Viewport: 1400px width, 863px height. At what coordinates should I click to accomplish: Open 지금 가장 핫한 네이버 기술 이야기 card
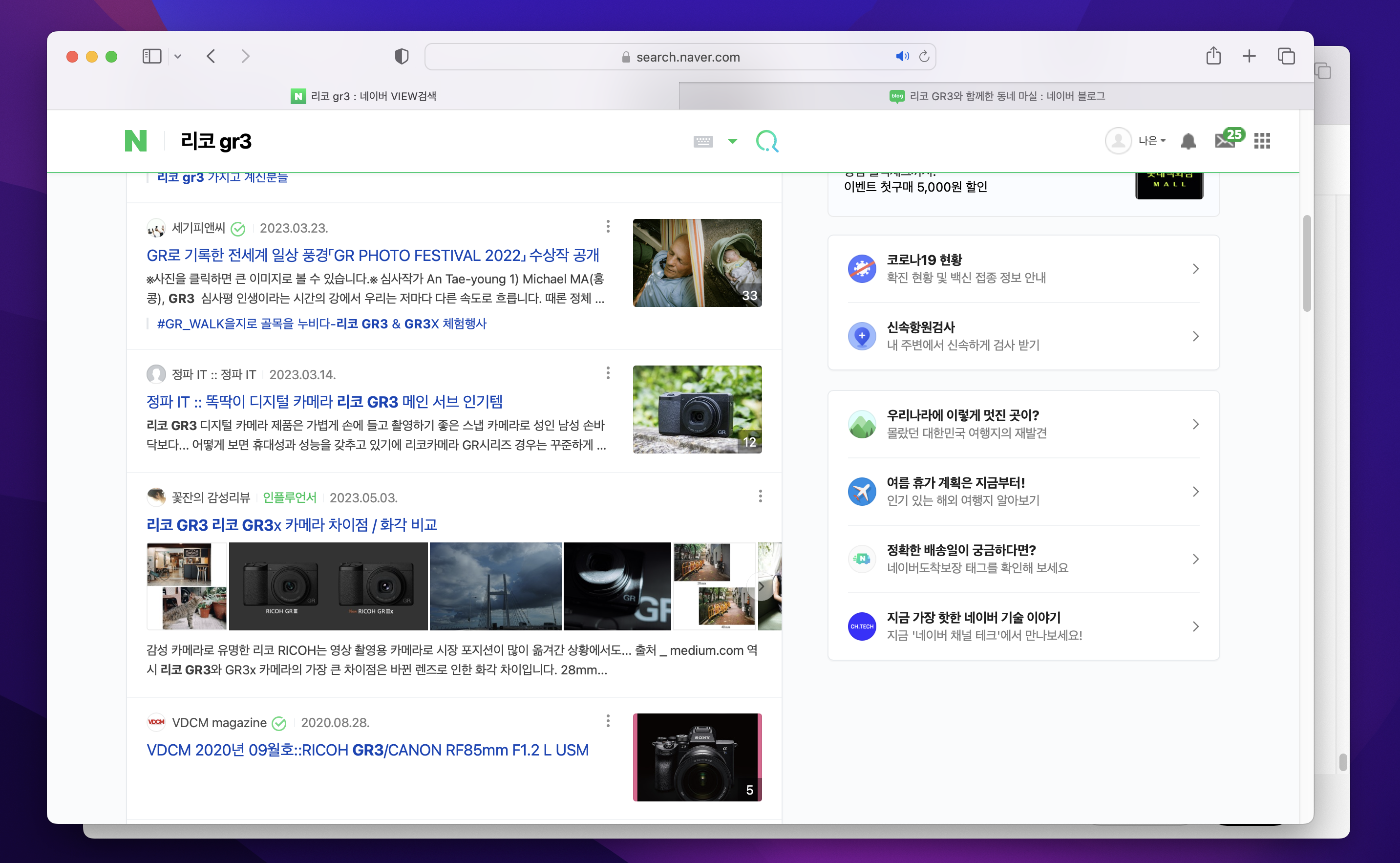[1023, 626]
